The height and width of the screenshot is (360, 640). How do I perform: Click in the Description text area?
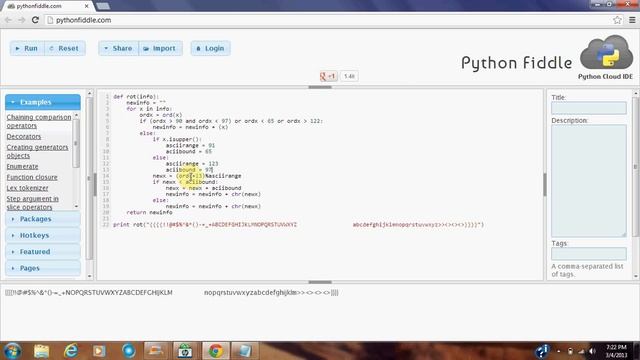tap(589, 180)
